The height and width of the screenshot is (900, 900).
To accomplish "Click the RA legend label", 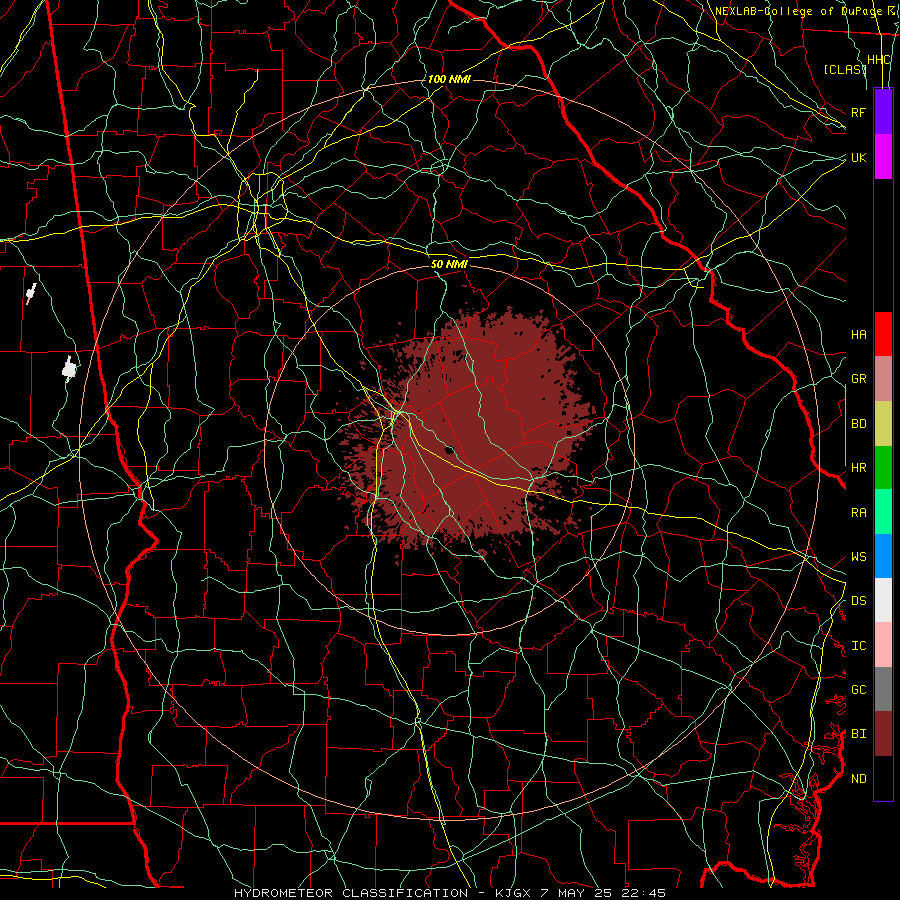I will coord(858,512).
